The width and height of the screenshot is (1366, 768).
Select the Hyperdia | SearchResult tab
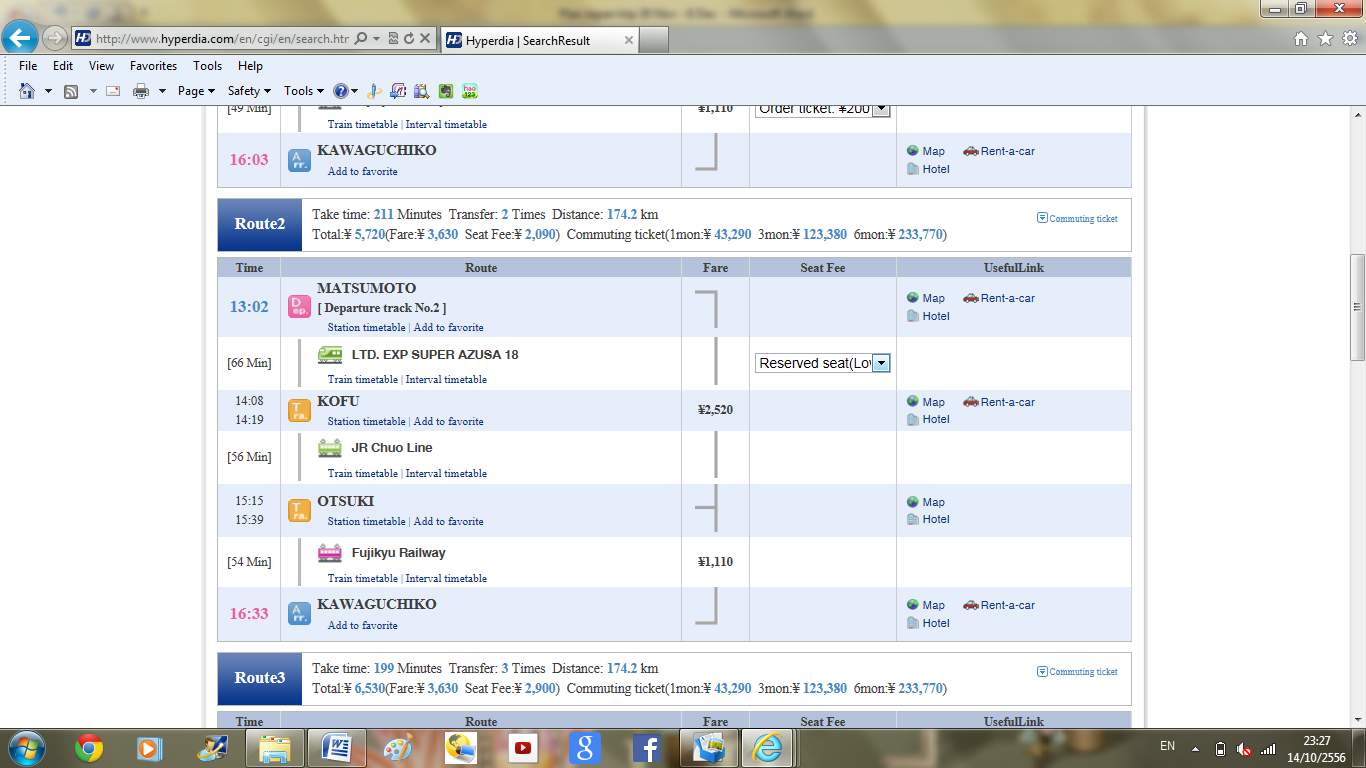(539, 40)
